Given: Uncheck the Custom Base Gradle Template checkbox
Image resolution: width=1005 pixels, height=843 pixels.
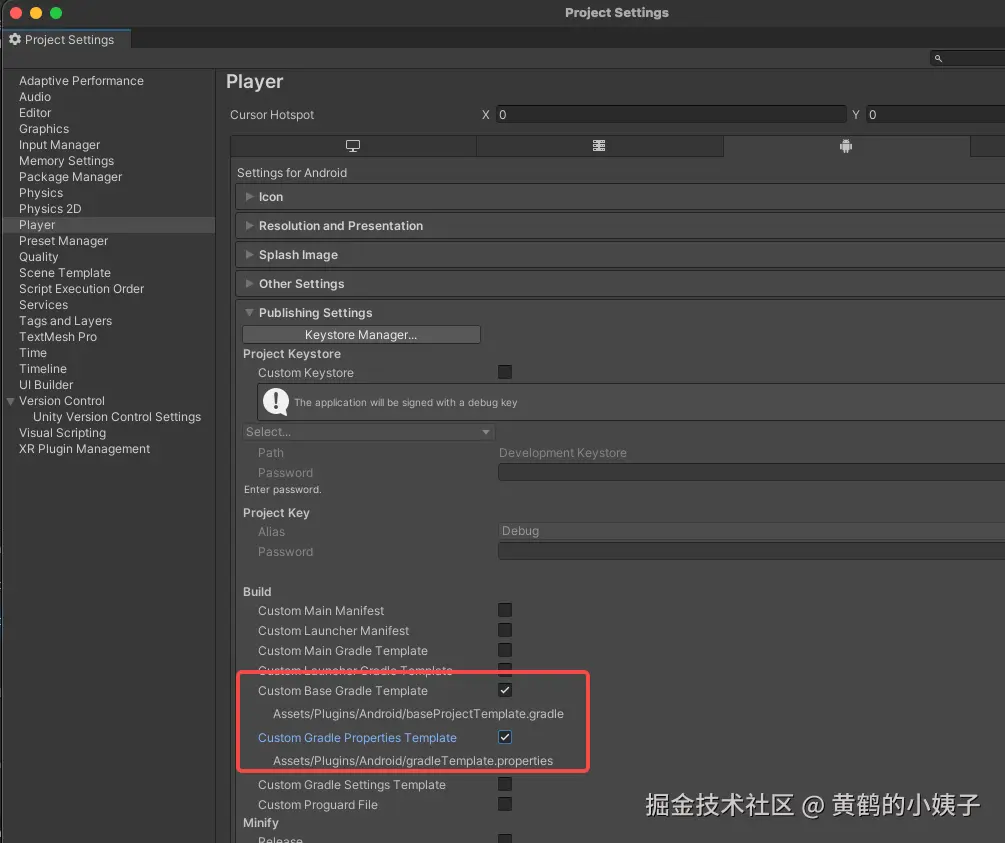Looking at the screenshot, I should [x=505, y=690].
